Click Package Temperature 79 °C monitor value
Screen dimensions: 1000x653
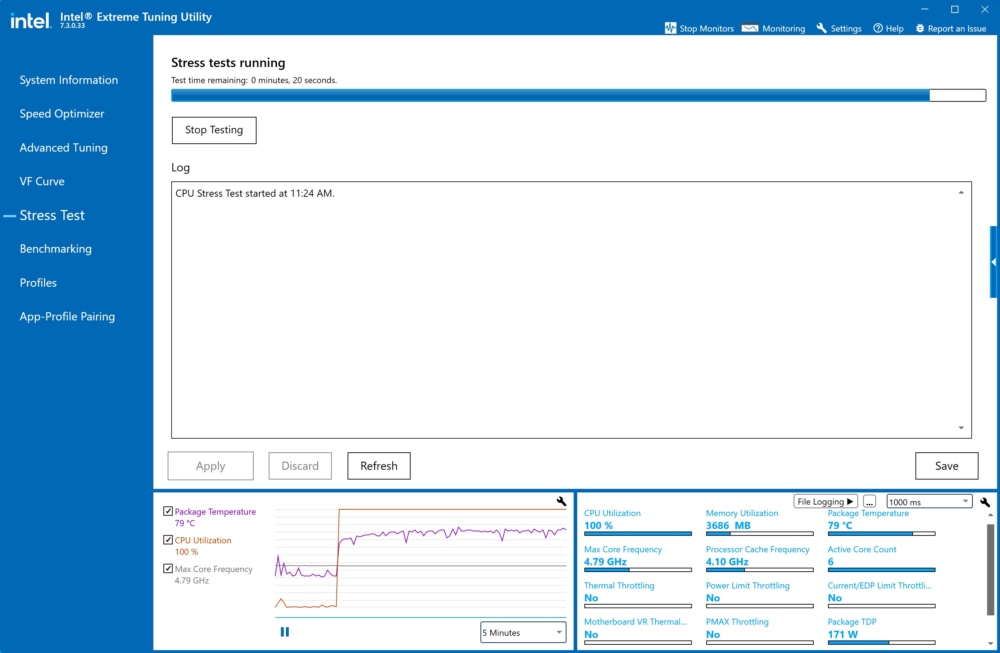click(840, 525)
